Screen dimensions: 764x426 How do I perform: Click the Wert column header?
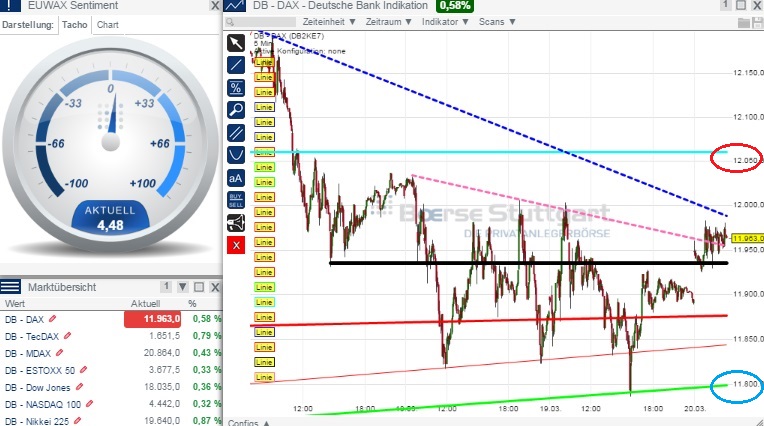[15, 304]
